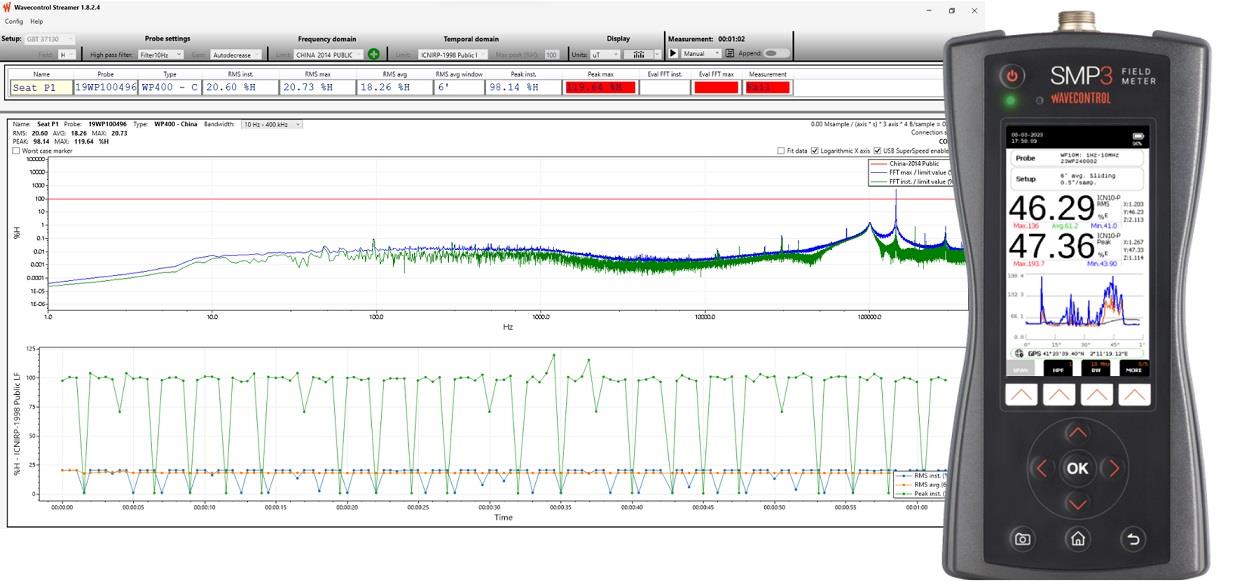The width and height of the screenshot is (1235, 582).
Task: Click the SMP3 navigation right arrow
Action: [x=1112, y=468]
